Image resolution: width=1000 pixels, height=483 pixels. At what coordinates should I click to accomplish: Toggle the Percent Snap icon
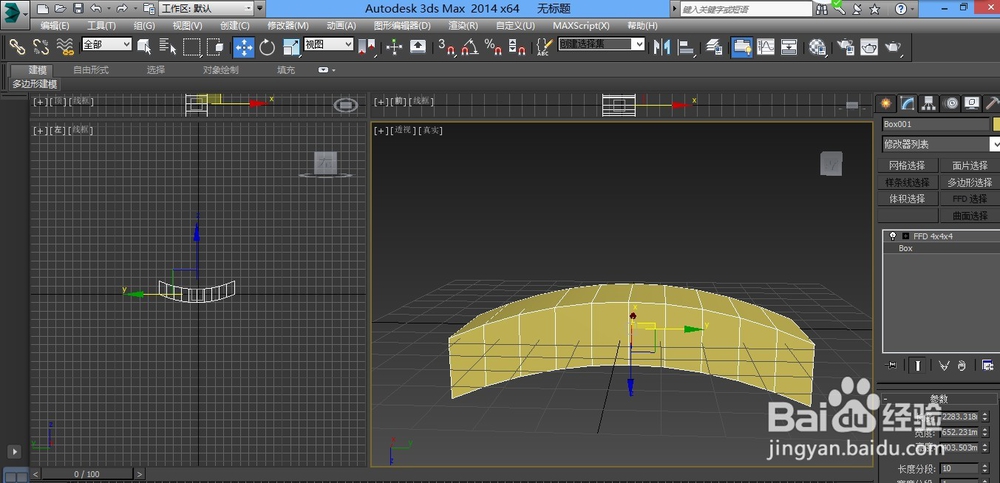[493, 47]
